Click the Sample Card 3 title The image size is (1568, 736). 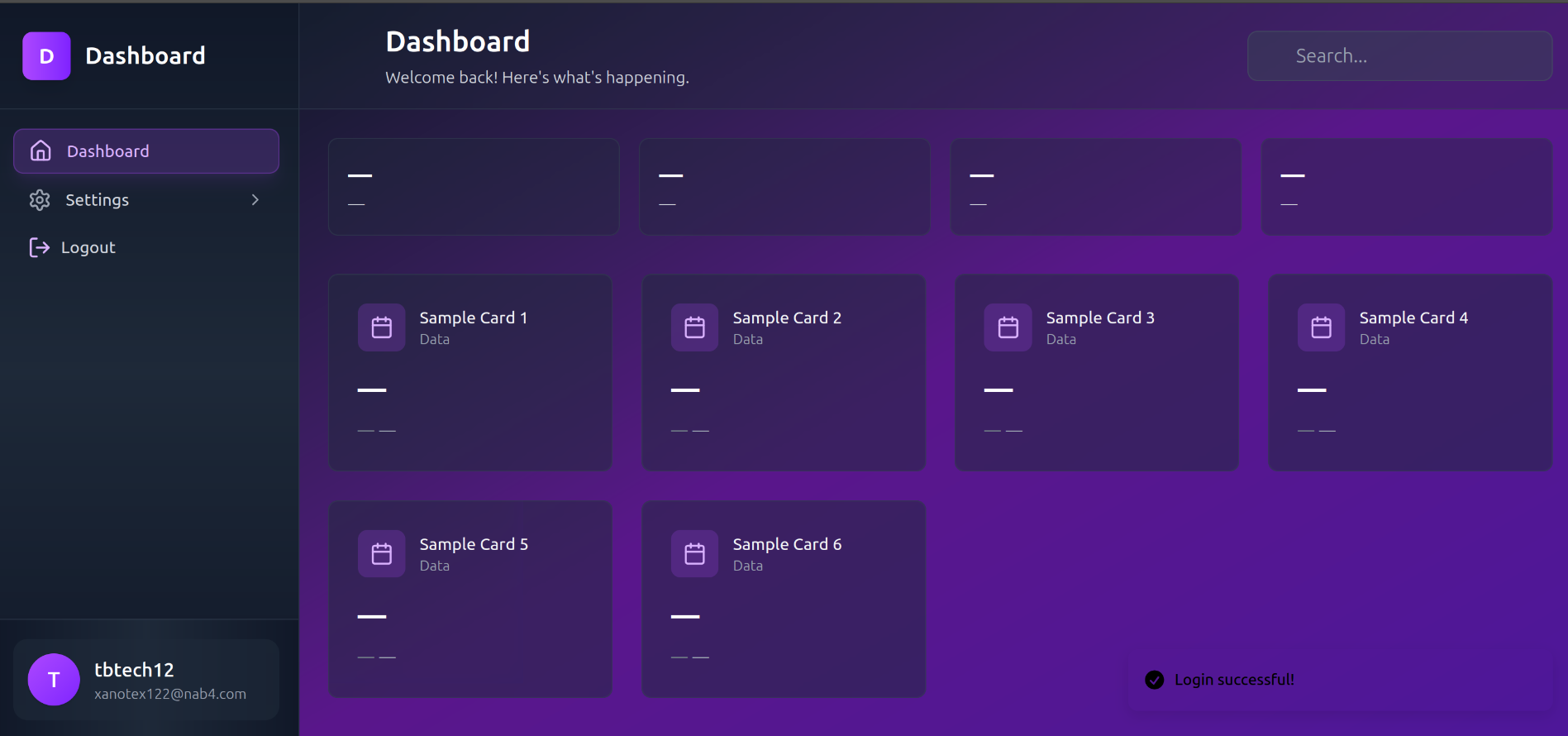[1100, 318]
